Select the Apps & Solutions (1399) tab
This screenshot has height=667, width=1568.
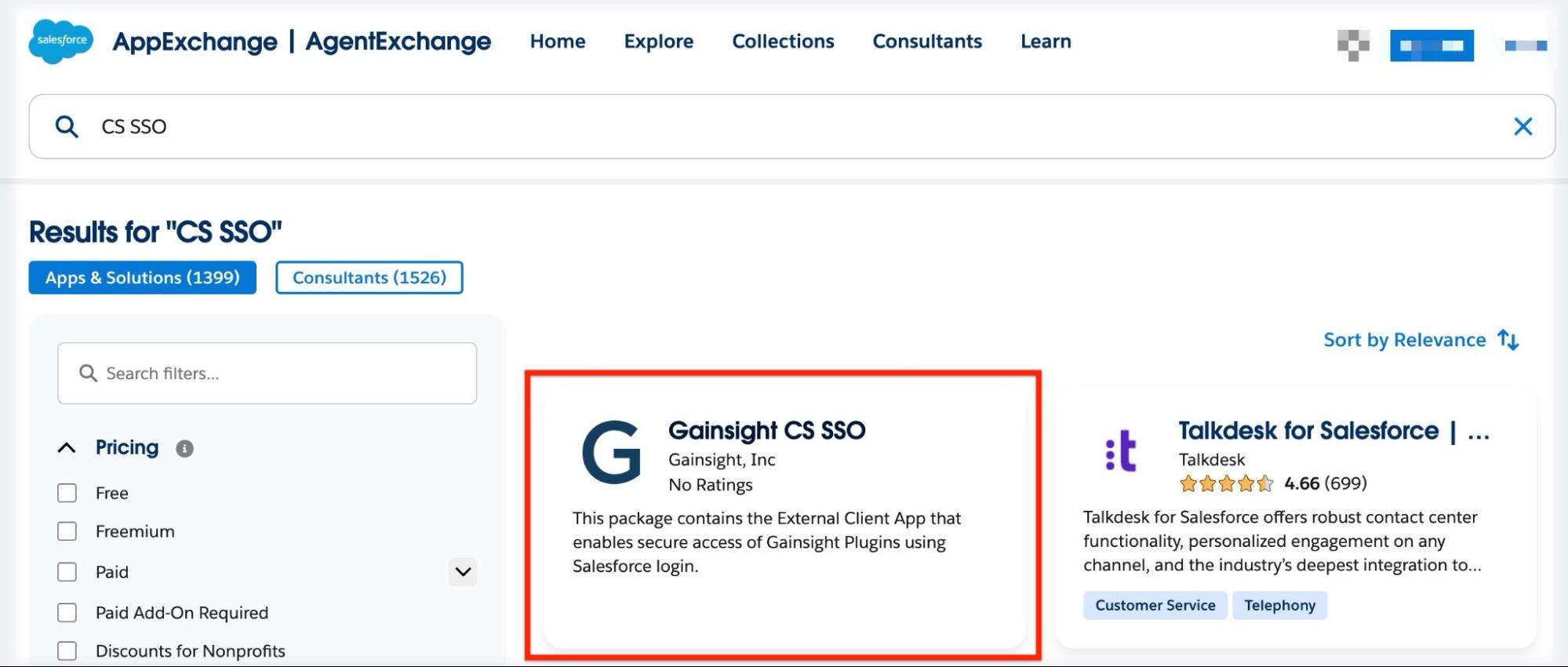[143, 278]
